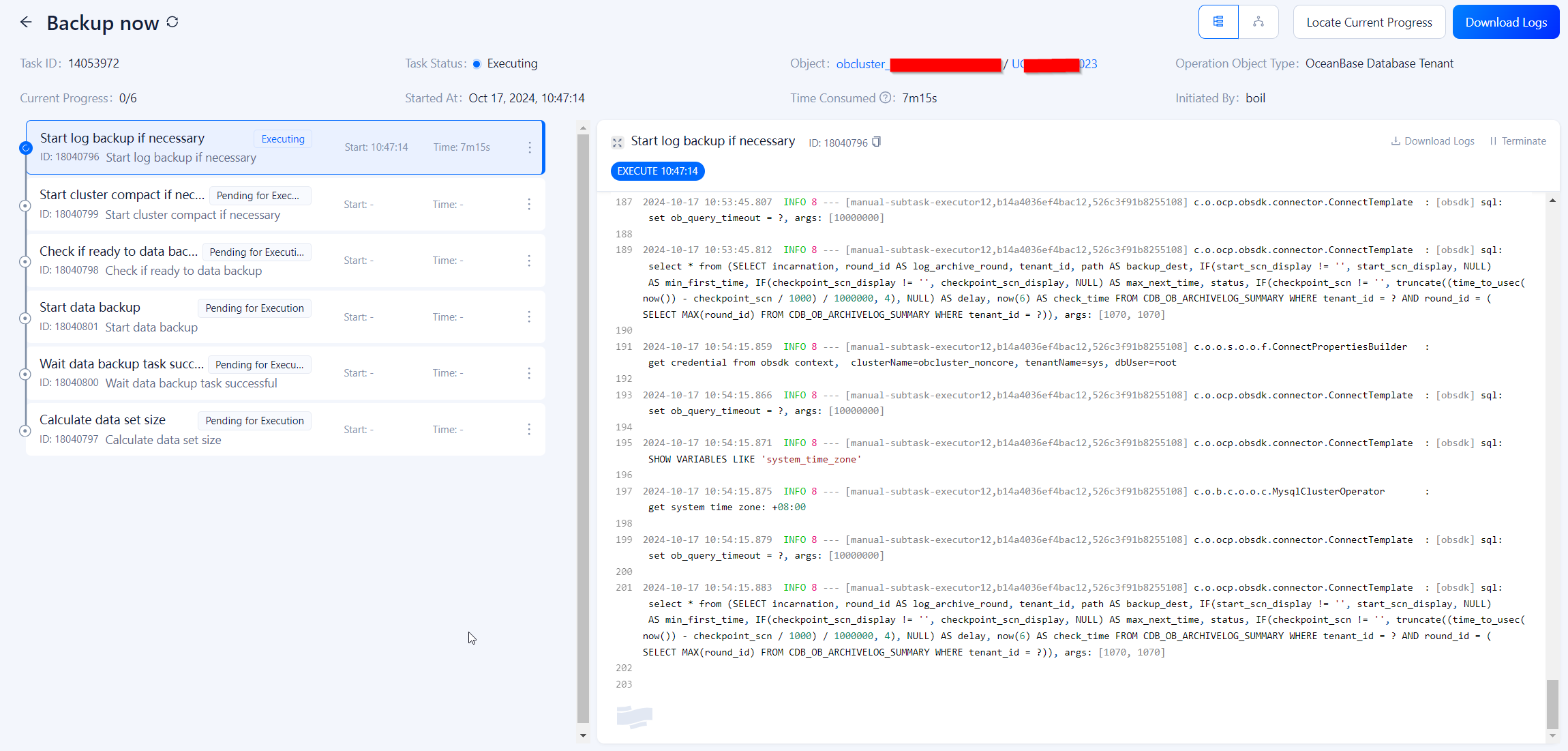Select the Start data backup subtask
Viewport: 1568px width, 751px height.
coord(285,316)
